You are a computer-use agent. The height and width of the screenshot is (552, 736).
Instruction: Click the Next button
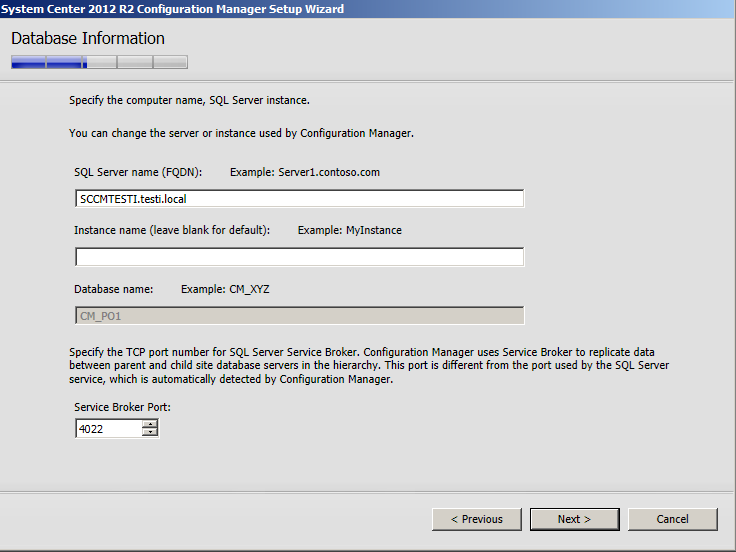(x=575, y=519)
